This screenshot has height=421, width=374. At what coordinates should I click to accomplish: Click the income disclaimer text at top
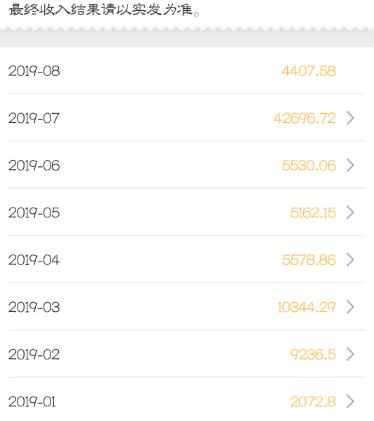pyautogui.click(x=105, y=9)
